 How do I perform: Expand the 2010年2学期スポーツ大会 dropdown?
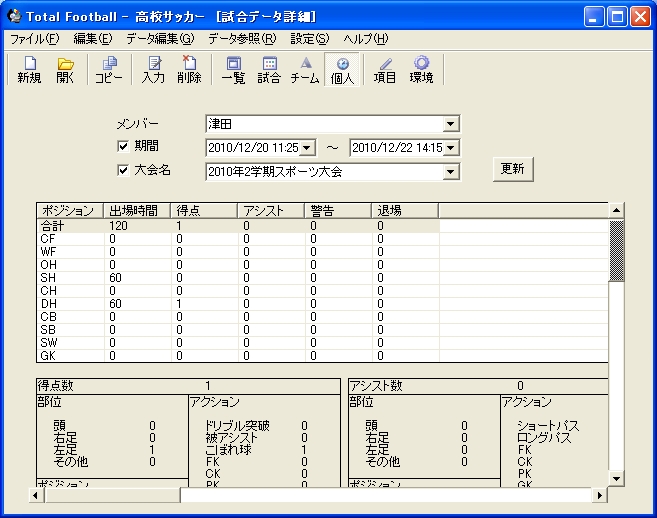click(x=450, y=172)
